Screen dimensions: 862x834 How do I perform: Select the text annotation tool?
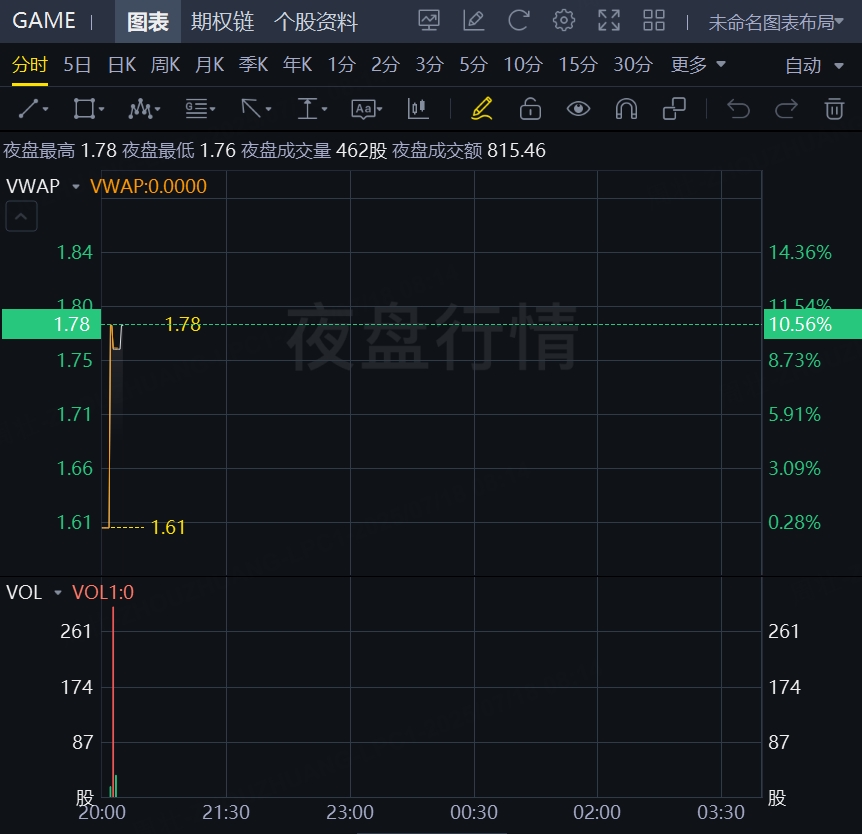[364, 108]
